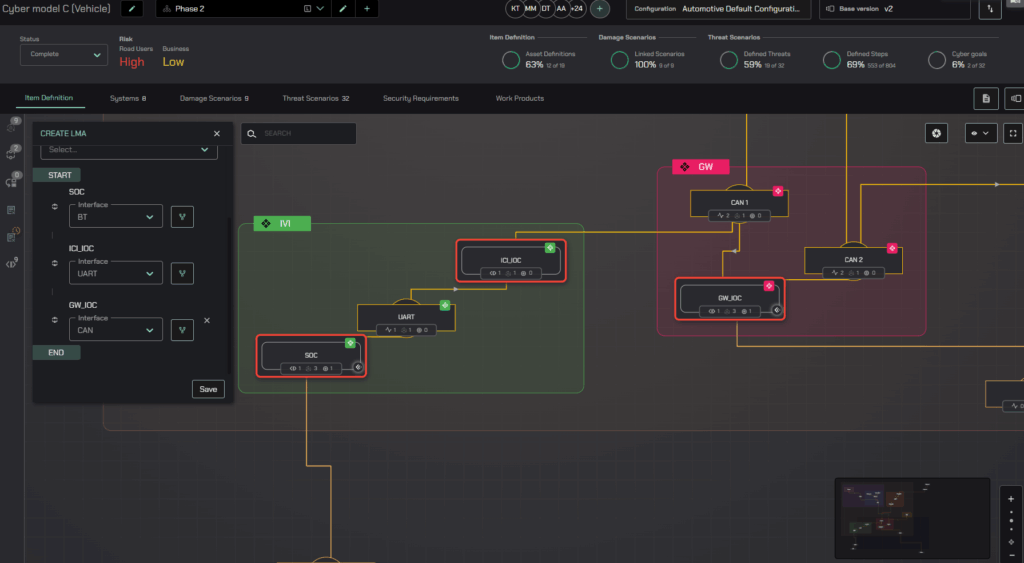
Task: Open the sidebar notes list icon
Action: (x=11, y=210)
